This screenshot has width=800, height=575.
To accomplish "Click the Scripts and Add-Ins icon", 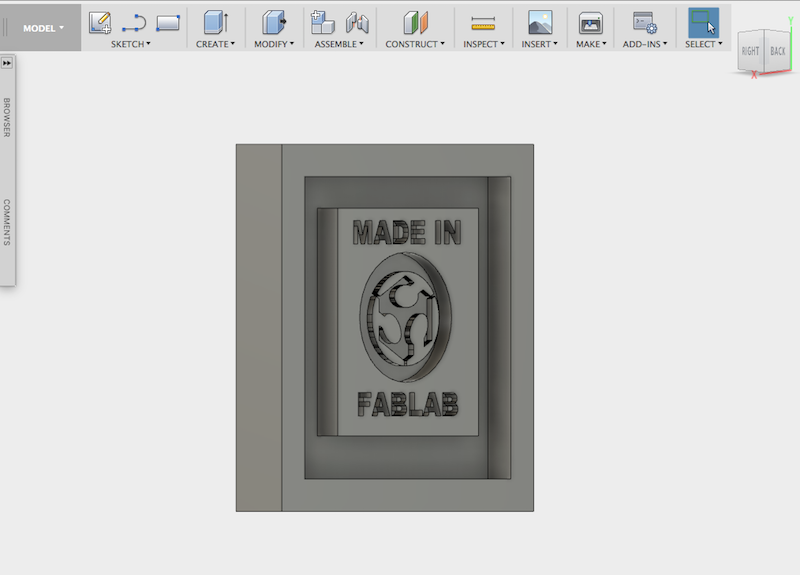I will pos(645,23).
